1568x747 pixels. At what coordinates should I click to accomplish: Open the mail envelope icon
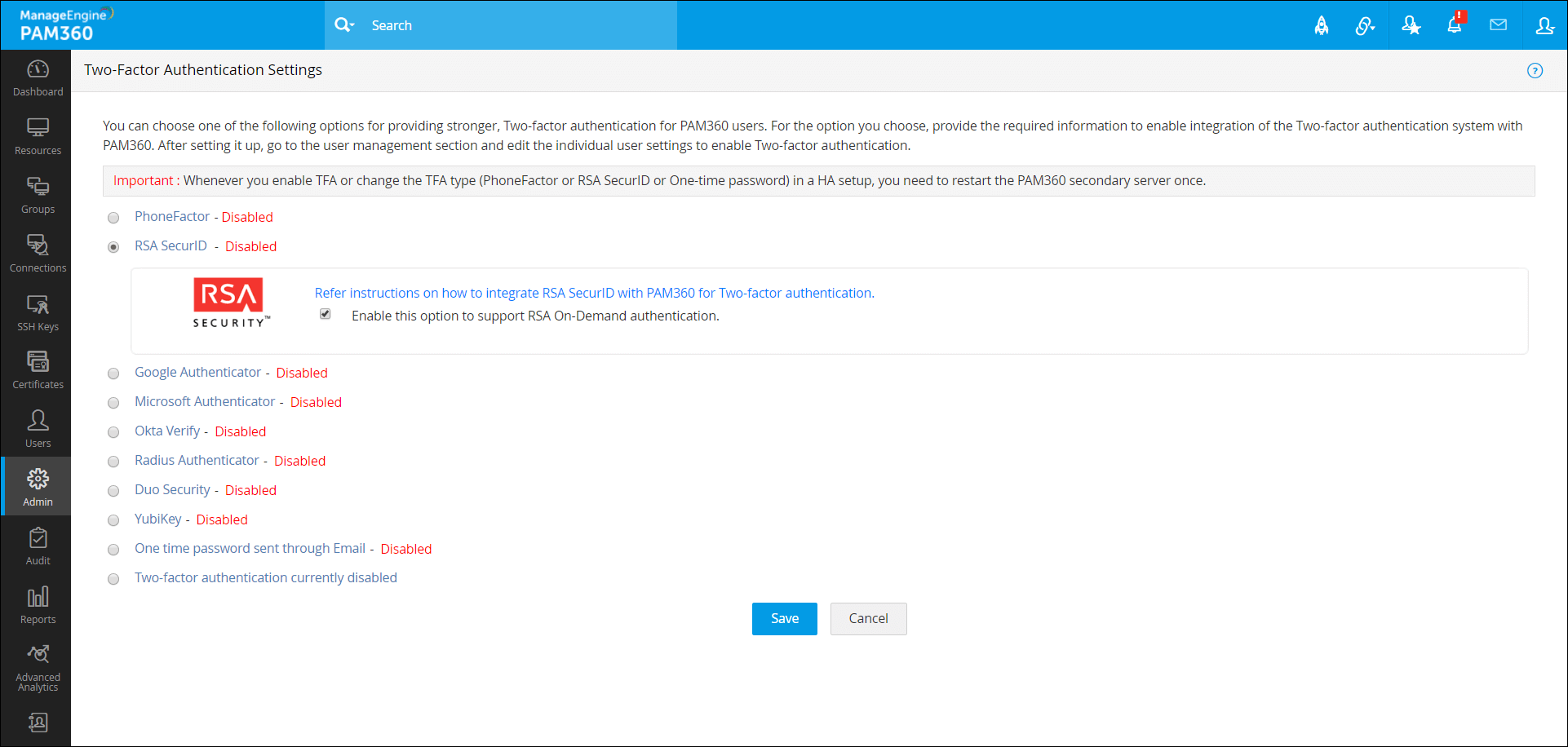pyautogui.click(x=1498, y=25)
